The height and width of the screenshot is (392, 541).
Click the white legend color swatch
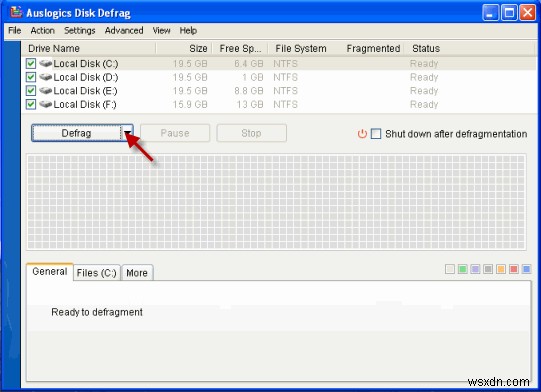[450, 269]
